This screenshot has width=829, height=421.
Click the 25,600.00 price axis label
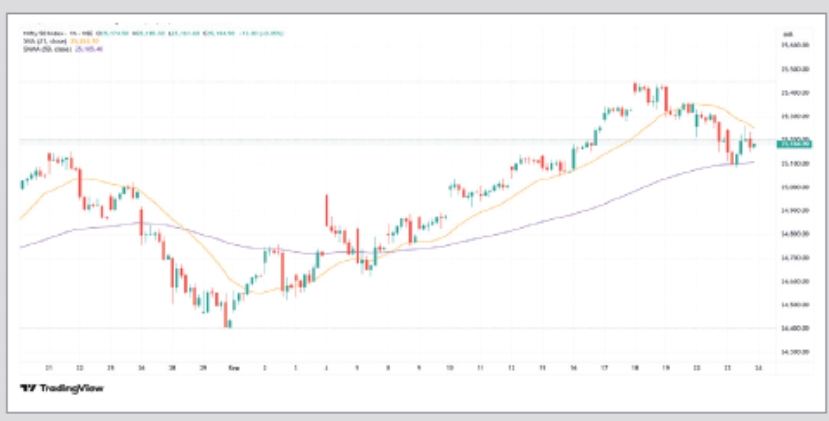tap(794, 45)
